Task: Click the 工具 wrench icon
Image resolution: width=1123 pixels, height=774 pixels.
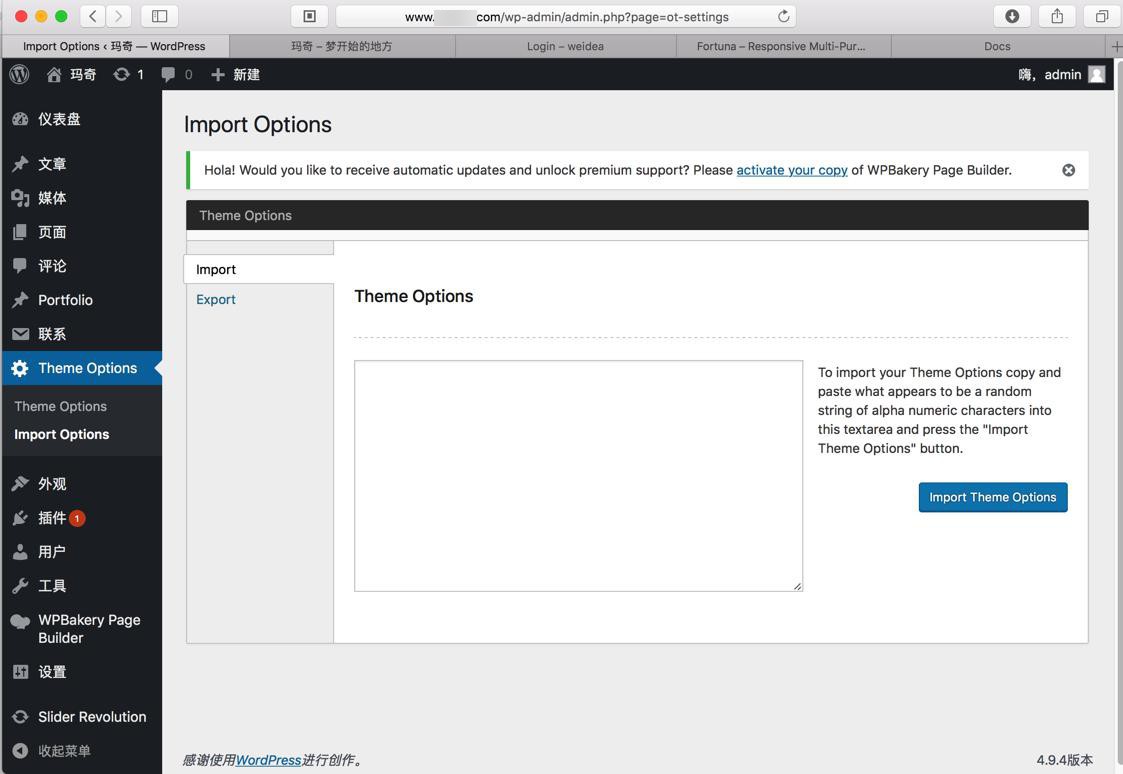Action: [x=20, y=586]
